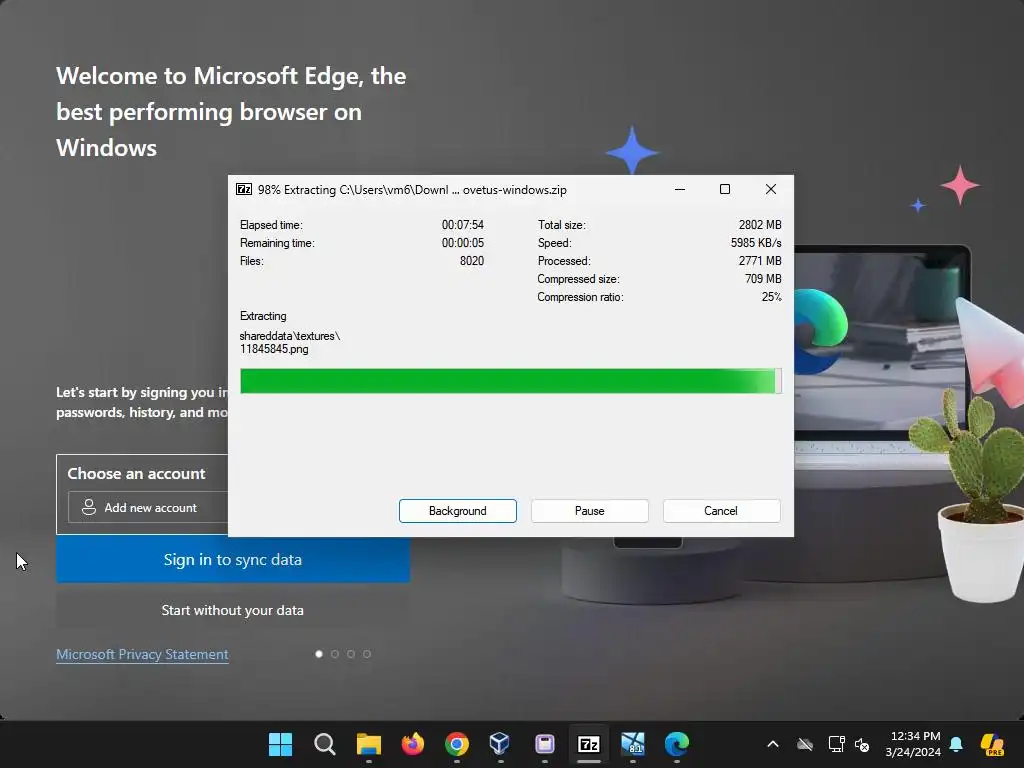Launch Google Chrome from taskbar
Screen dimensions: 1024x768
click(457, 744)
